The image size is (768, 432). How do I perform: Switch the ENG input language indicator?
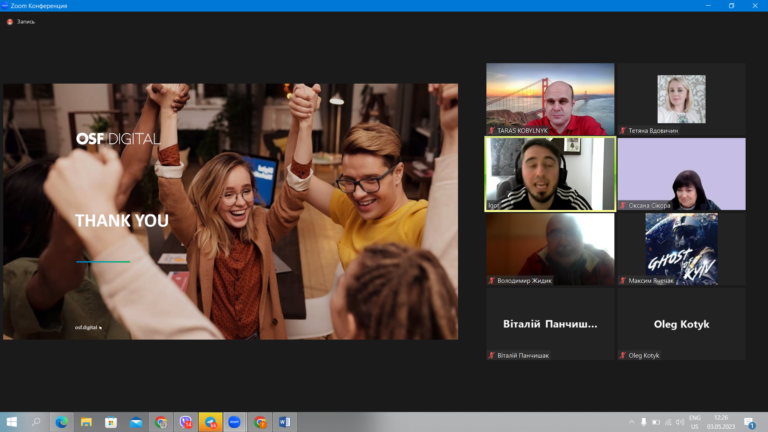click(694, 422)
